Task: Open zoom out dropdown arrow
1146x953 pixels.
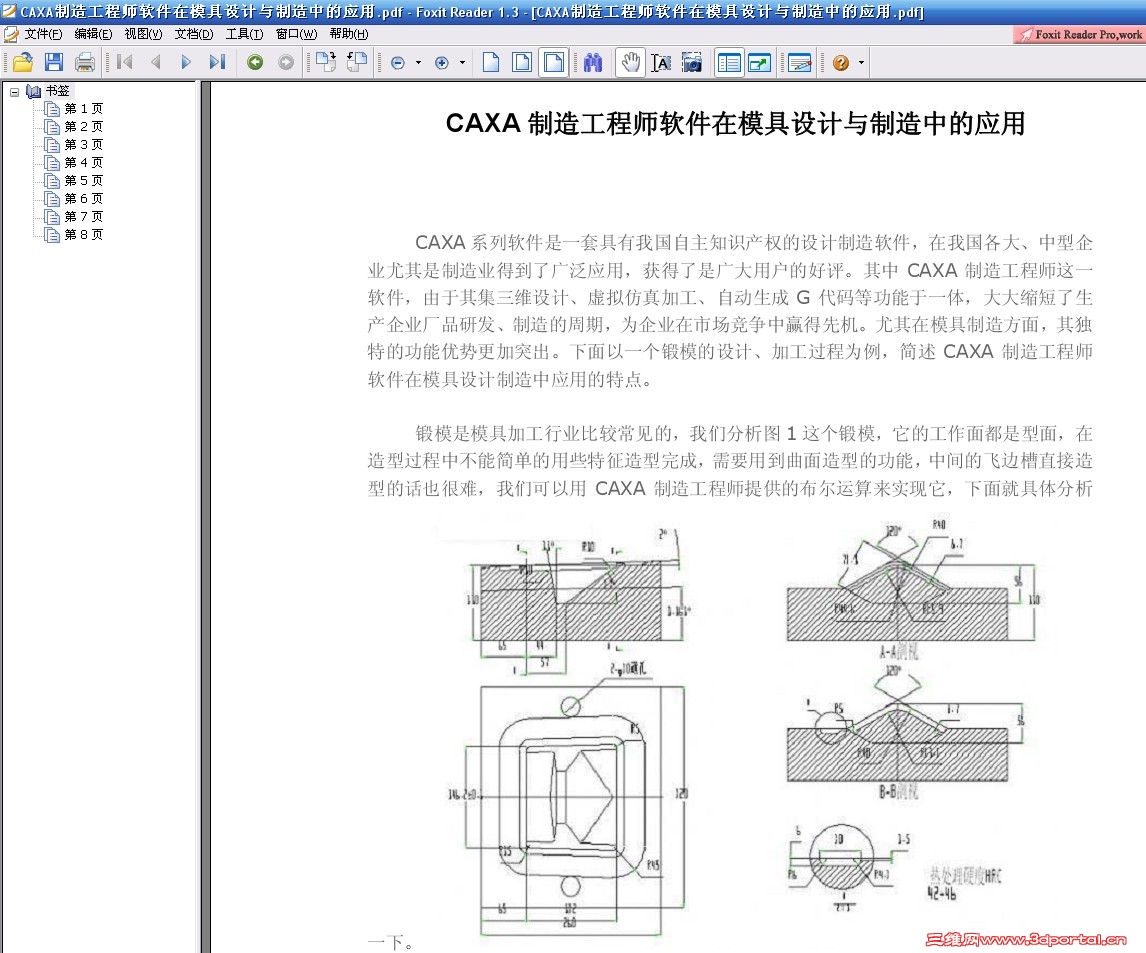Action: (419, 64)
